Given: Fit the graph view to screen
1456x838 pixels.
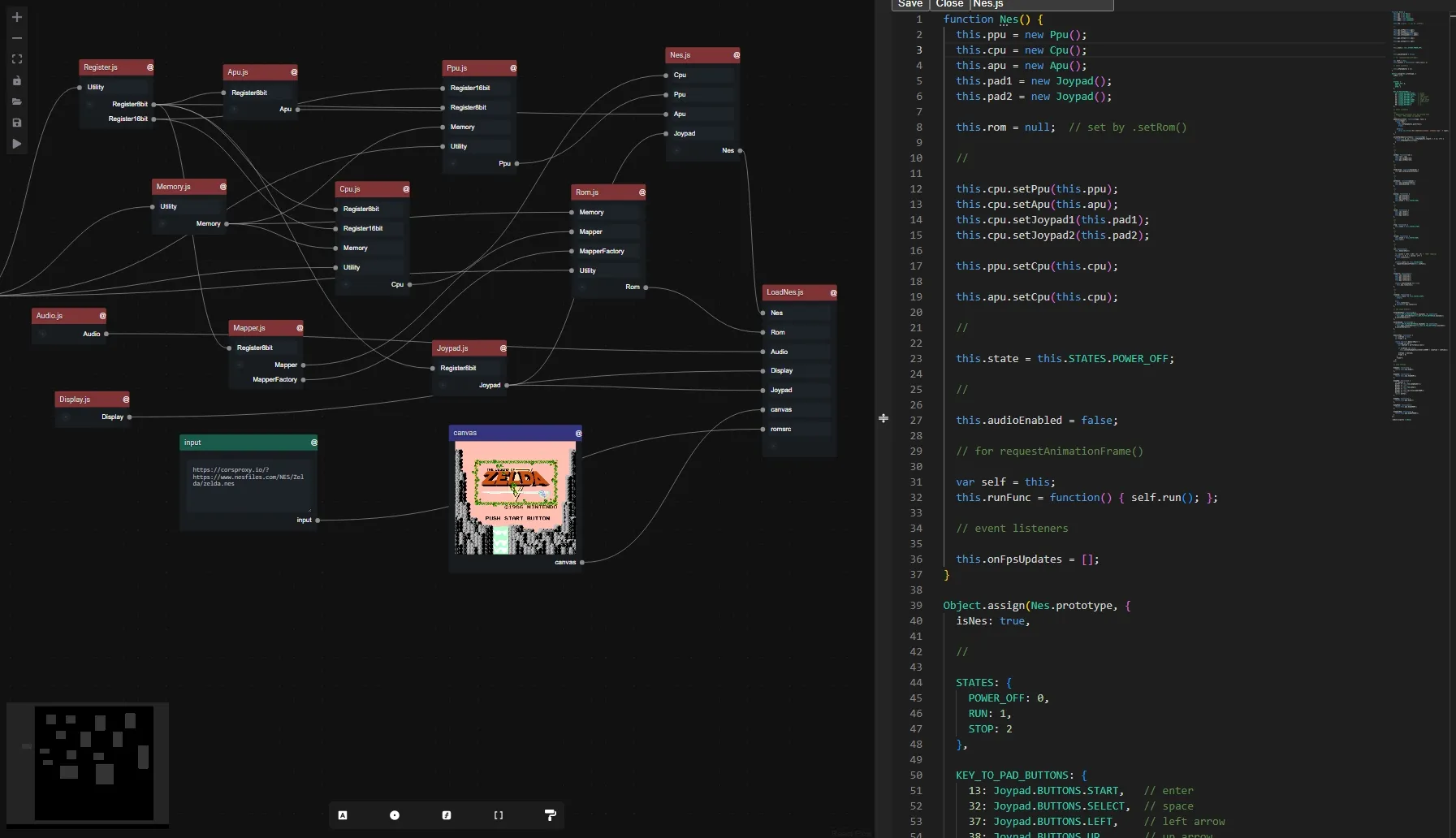Looking at the screenshot, I should click(17, 59).
